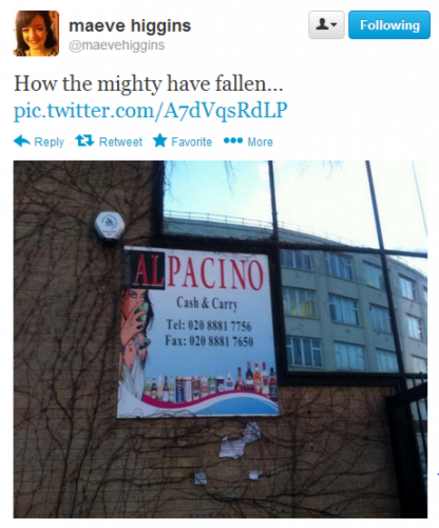Viewport: 439px width, 528px height.
Task: Click the white alarm box in the photo
Action: coord(109,226)
